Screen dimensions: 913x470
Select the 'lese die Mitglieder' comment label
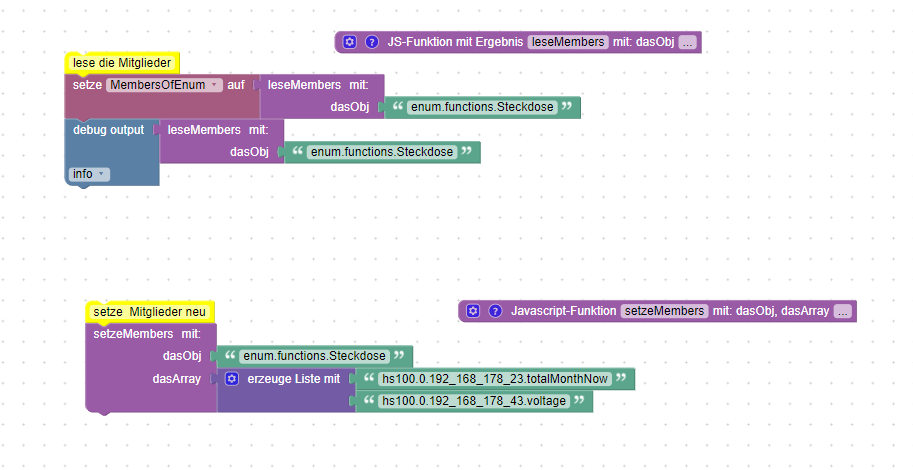click(122, 63)
